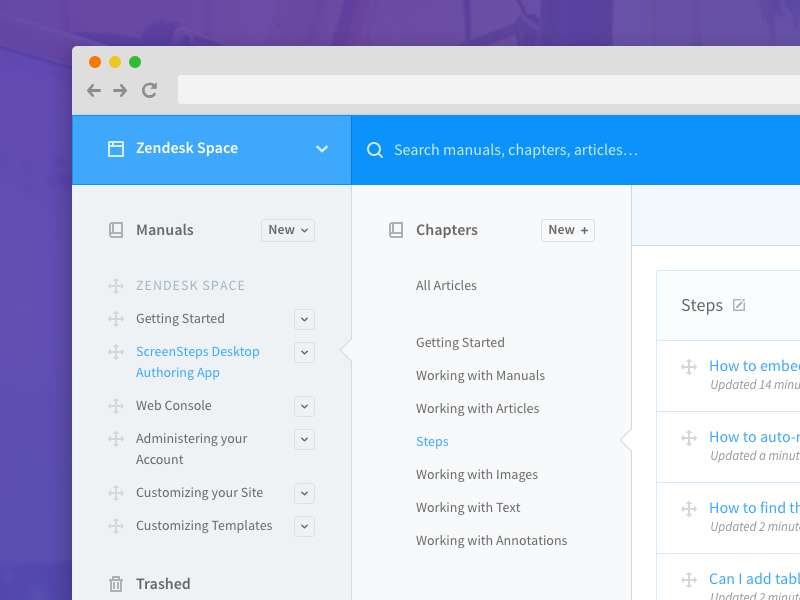
Task: Select the Working with Articles chapter
Action: click(477, 408)
